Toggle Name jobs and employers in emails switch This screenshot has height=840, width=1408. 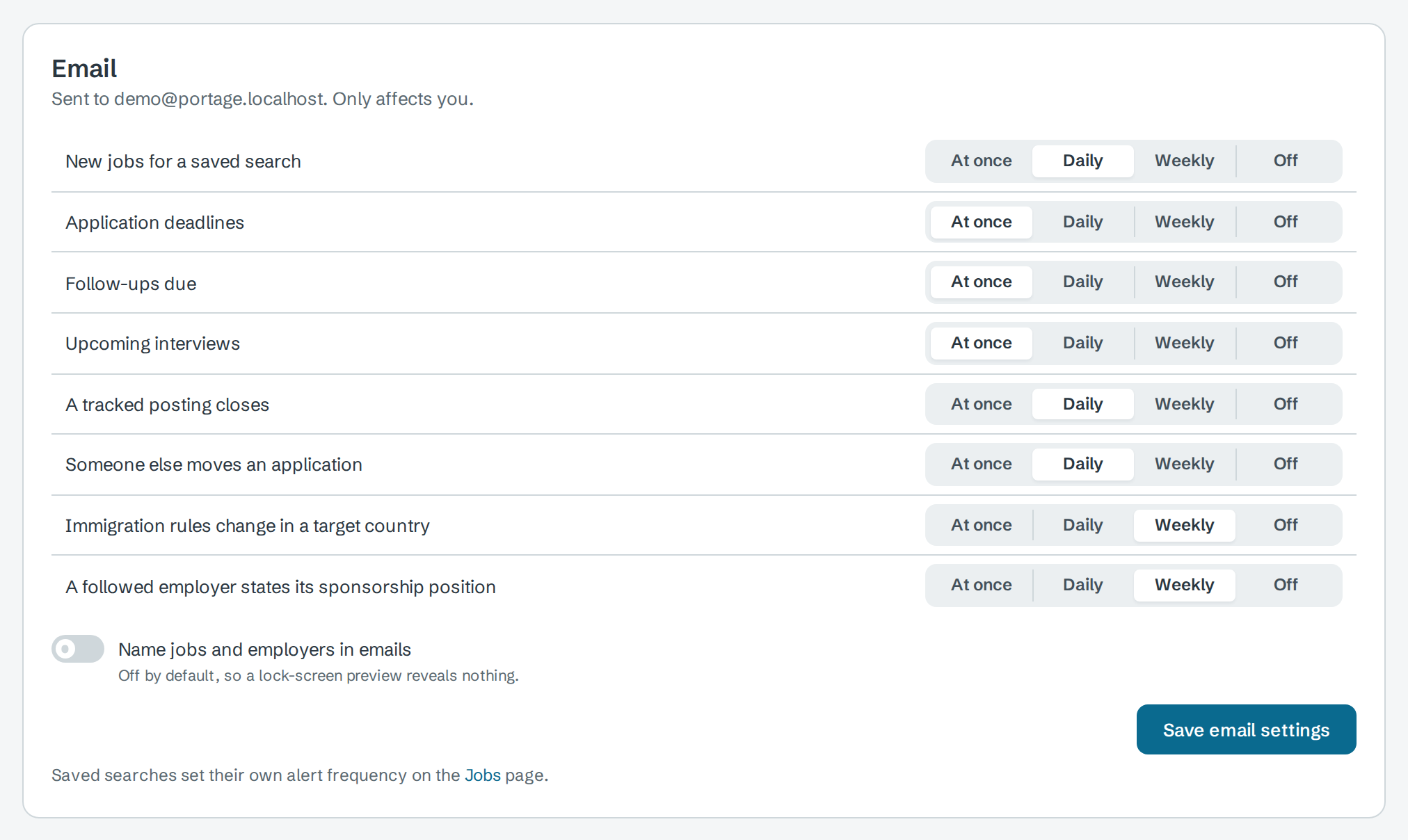coord(78,649)
